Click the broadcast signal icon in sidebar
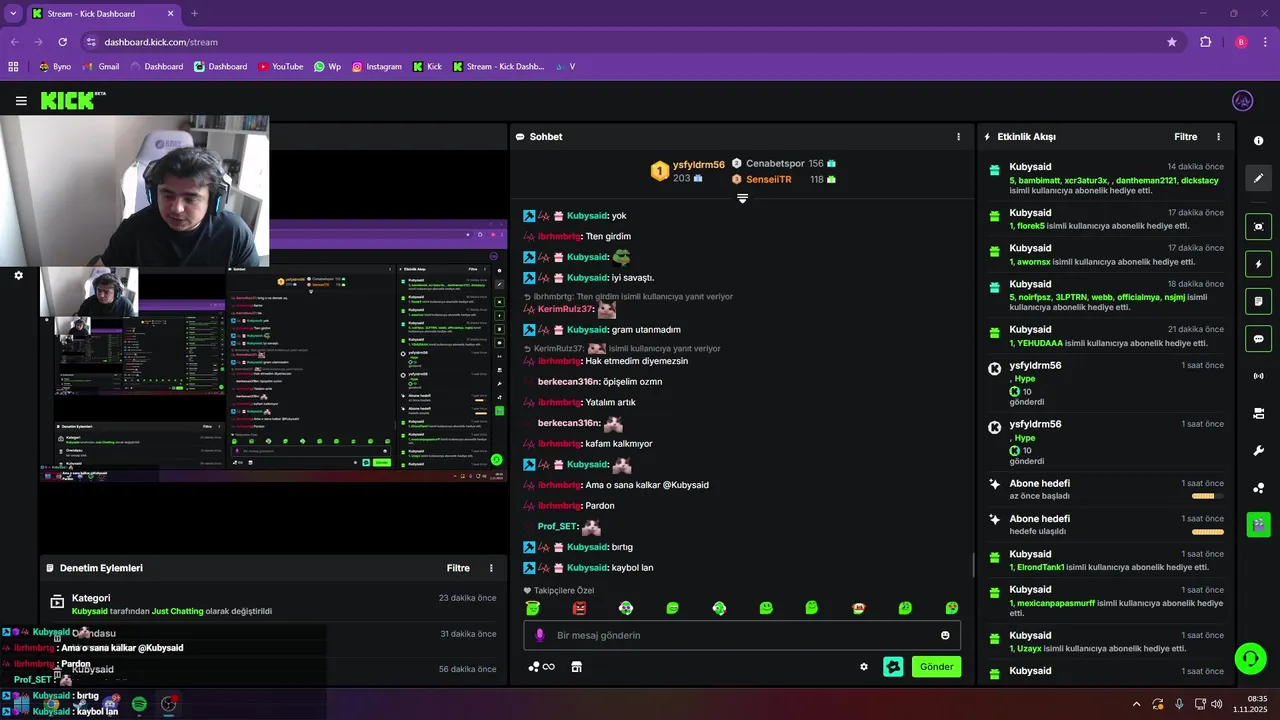 pos(1258,376)
